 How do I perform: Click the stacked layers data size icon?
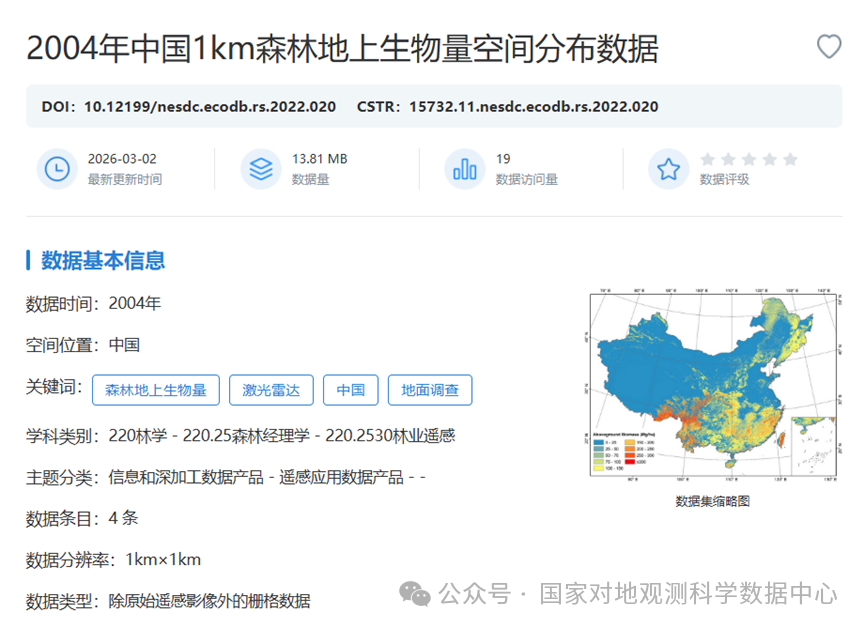click(261, 168)
